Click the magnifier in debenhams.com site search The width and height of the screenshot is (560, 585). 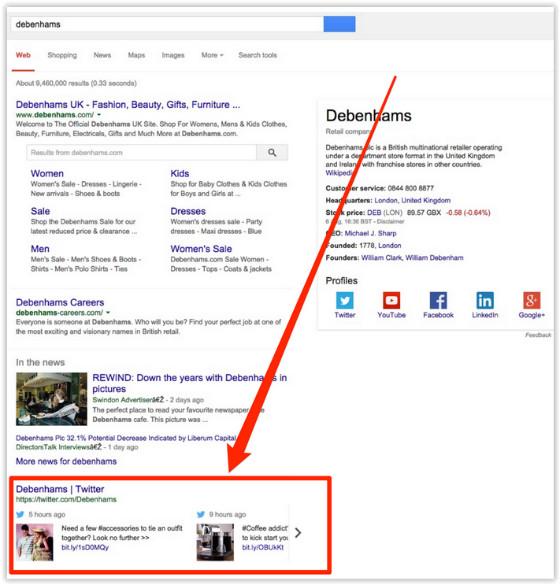click(x=272, y=153)
